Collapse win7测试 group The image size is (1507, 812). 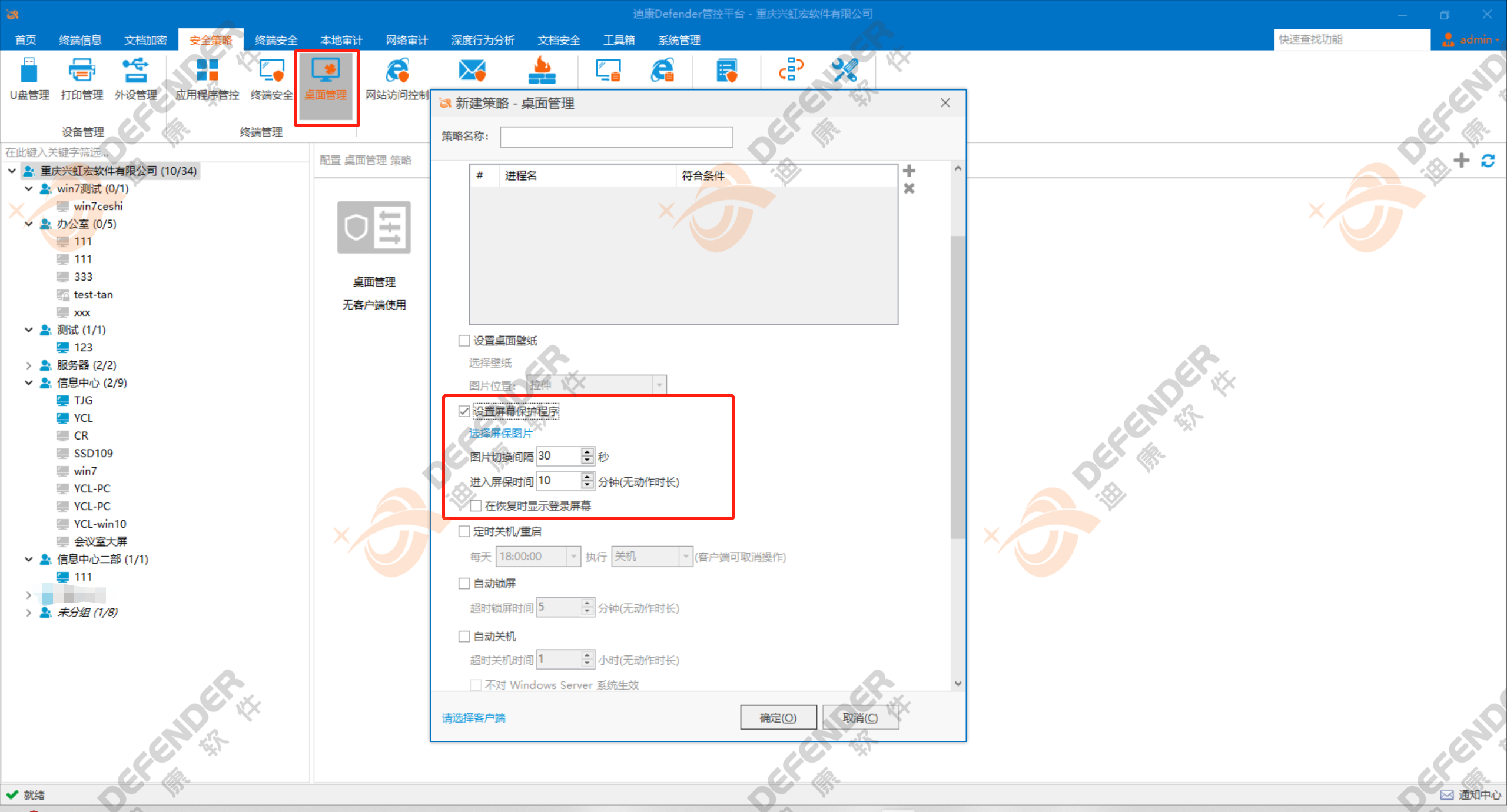point(28,188)
